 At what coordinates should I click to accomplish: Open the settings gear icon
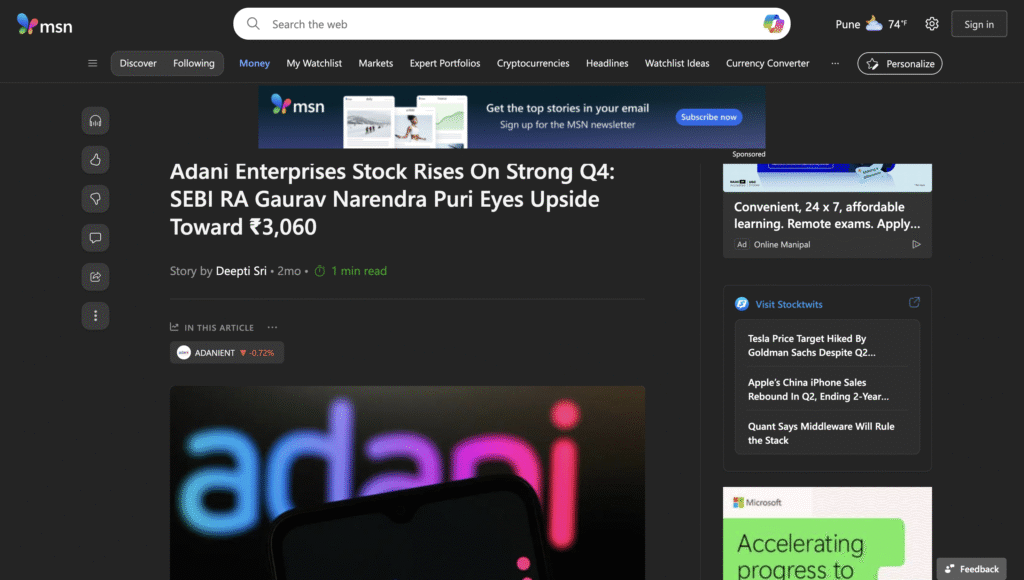pyautogui.click(x=932, y=24)
